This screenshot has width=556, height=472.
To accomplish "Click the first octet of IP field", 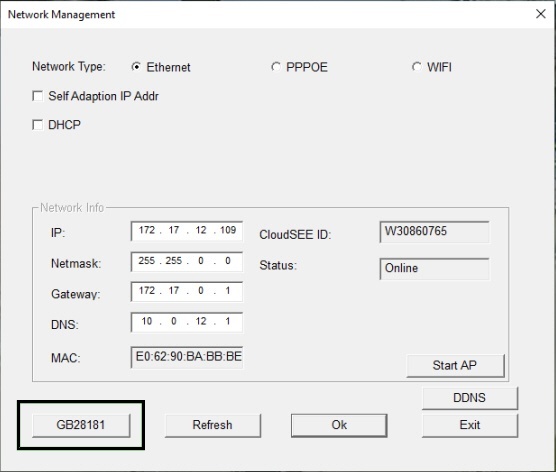I will pyautogui.click(x=146, y=231).
